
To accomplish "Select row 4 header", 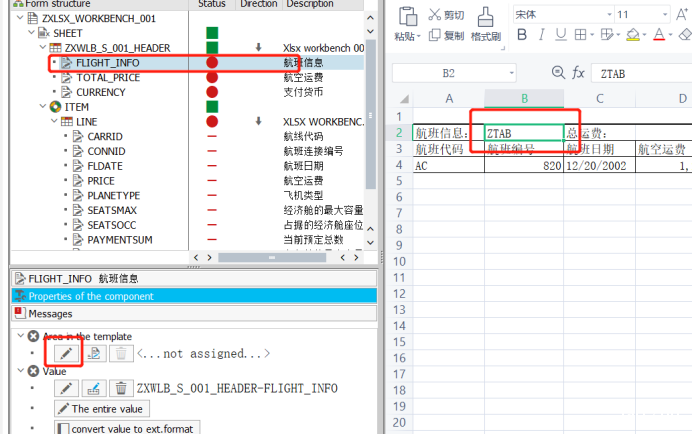I will coord(399,165).
